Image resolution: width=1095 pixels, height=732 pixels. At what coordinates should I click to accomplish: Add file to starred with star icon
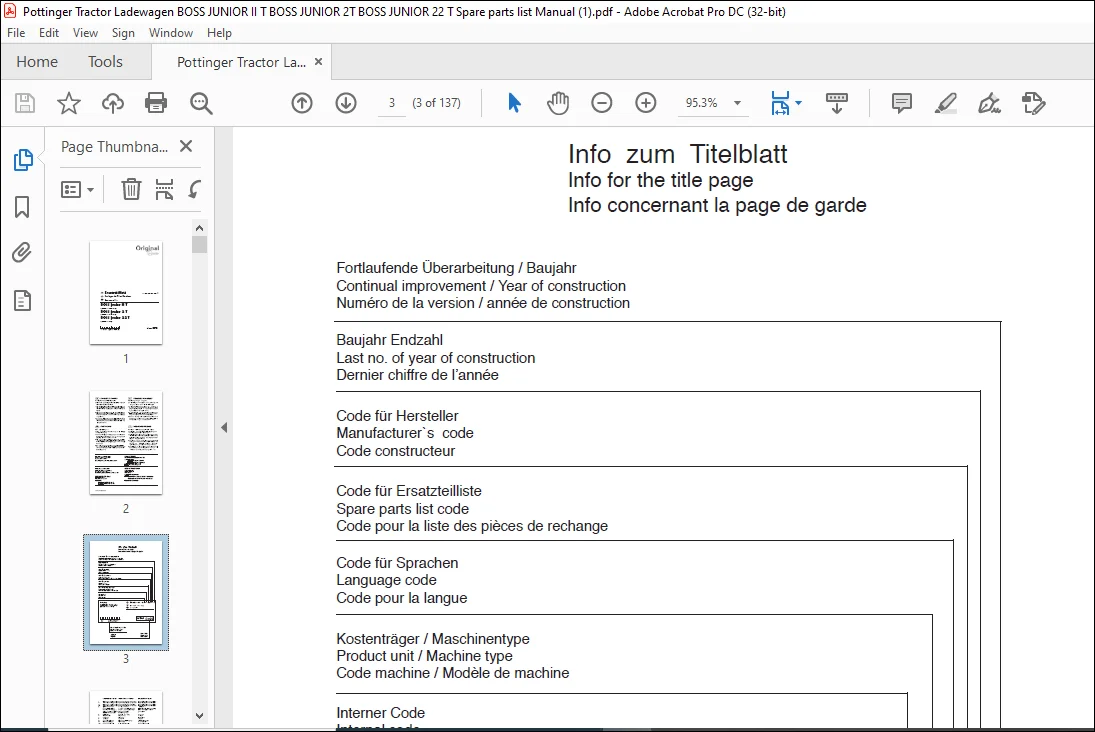(x=68, y=103)
